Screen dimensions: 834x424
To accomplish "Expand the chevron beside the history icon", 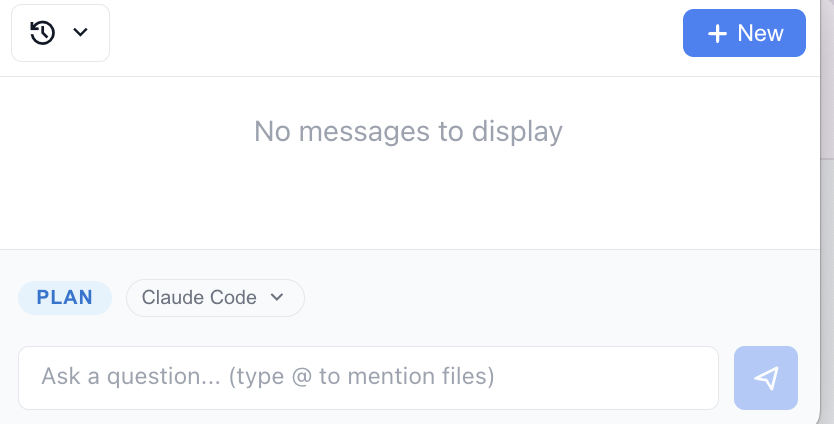I will coord(81,33).
